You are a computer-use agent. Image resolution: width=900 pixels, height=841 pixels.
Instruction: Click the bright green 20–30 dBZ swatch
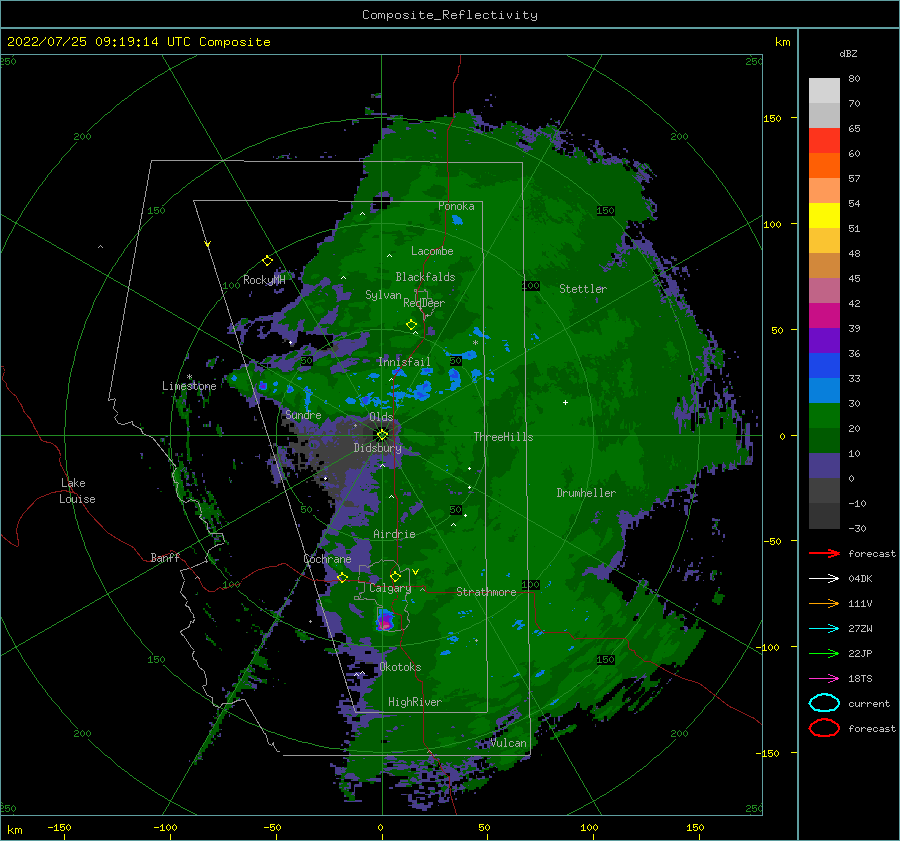[824, 415]
